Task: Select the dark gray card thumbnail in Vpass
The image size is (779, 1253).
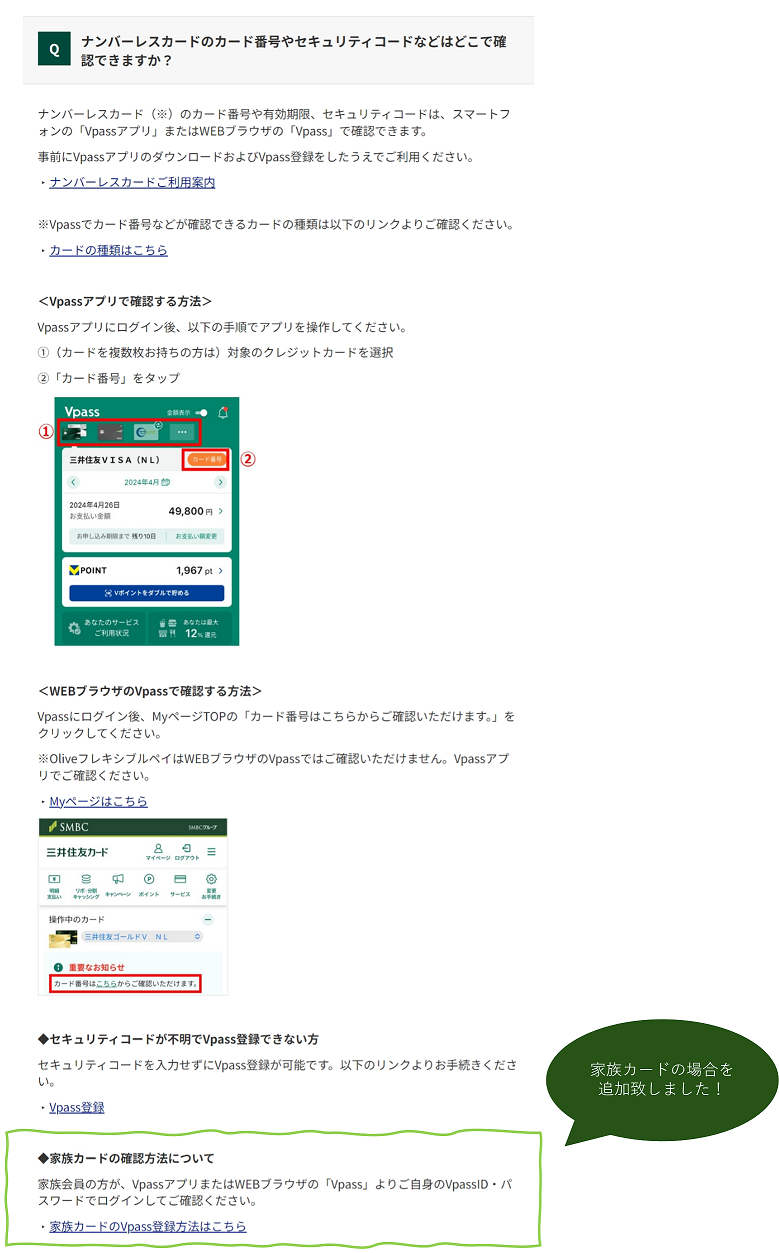Action: (110, 433)
